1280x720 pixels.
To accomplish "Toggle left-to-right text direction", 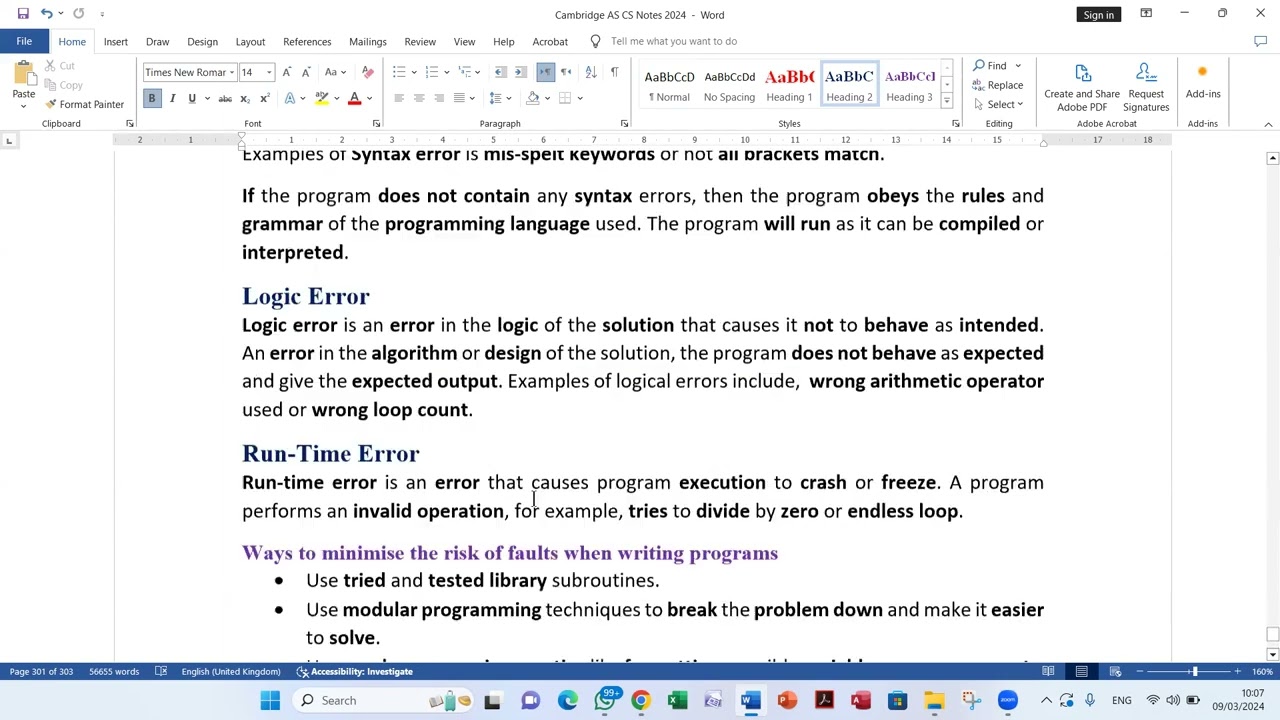I will 545,72.
